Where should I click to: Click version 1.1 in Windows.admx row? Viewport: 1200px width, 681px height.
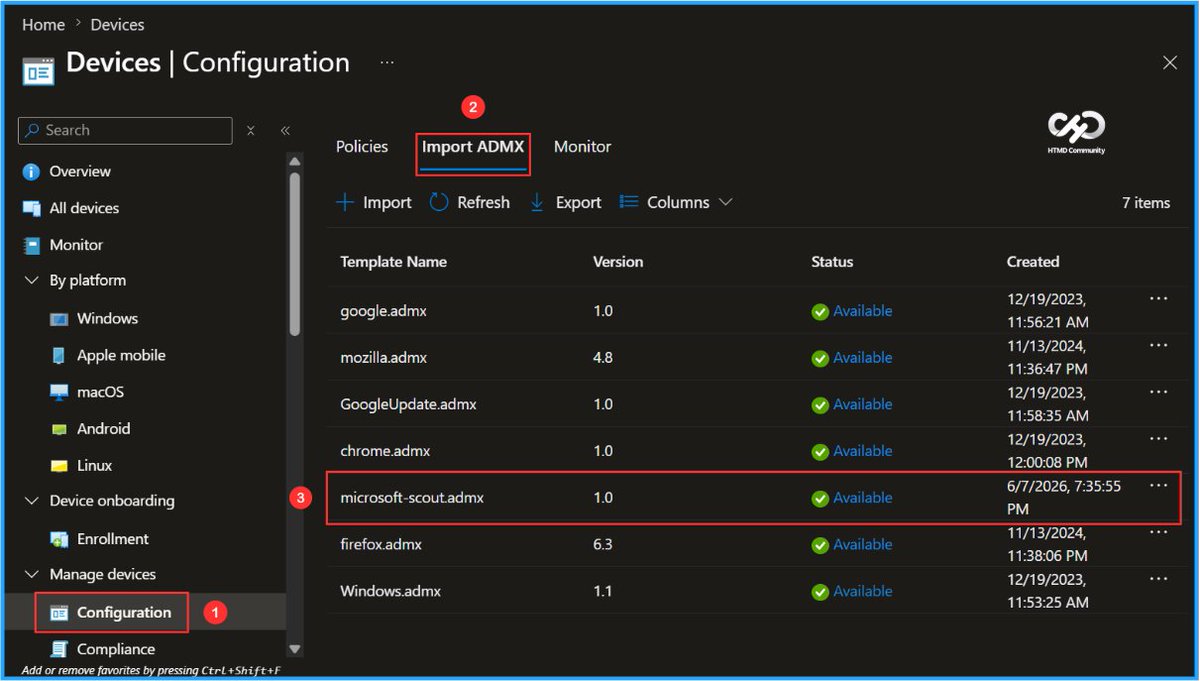(x=603, y=591)
